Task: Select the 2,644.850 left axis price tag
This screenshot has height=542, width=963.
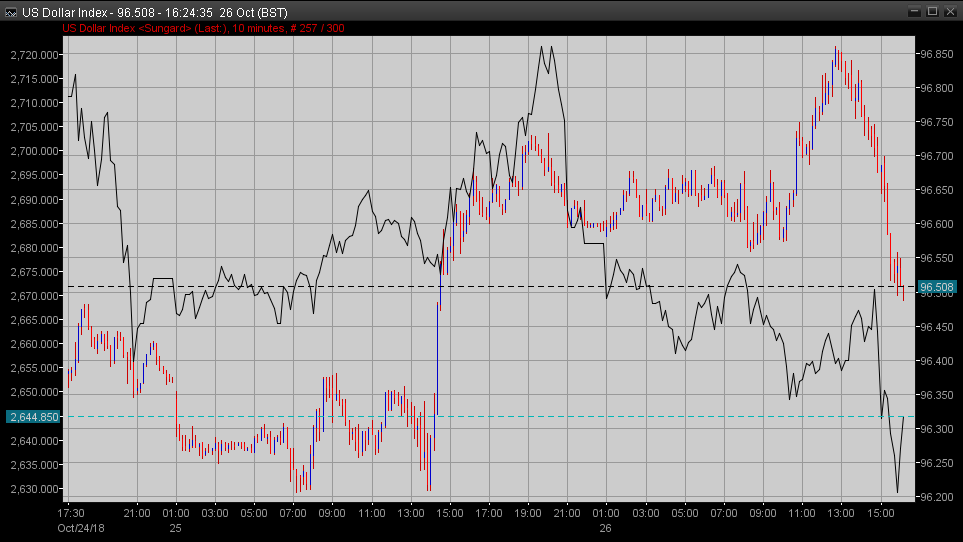Action: [x=31, y=416]
